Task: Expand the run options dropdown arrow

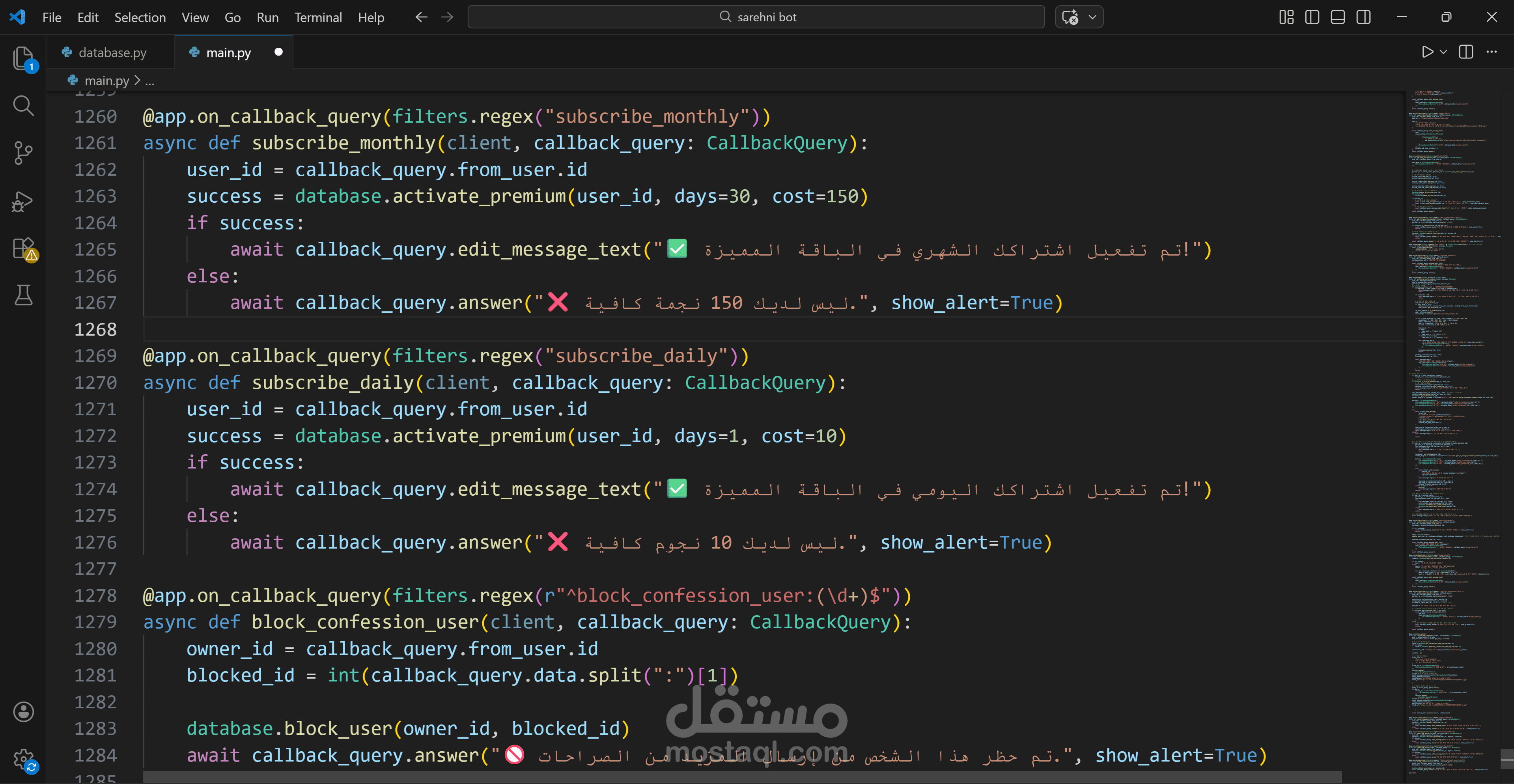Action: [x=1443, y=52]
